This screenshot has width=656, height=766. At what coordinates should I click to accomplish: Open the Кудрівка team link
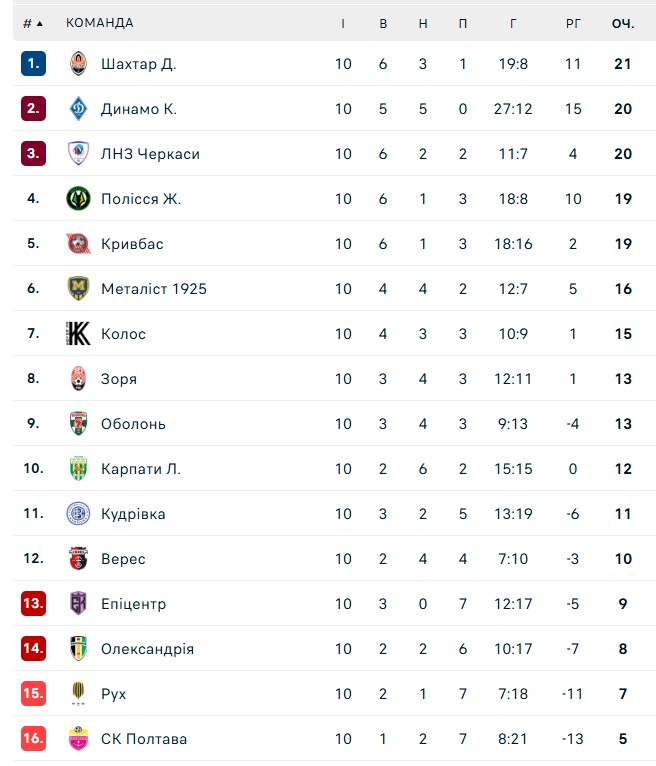[133, 514]
